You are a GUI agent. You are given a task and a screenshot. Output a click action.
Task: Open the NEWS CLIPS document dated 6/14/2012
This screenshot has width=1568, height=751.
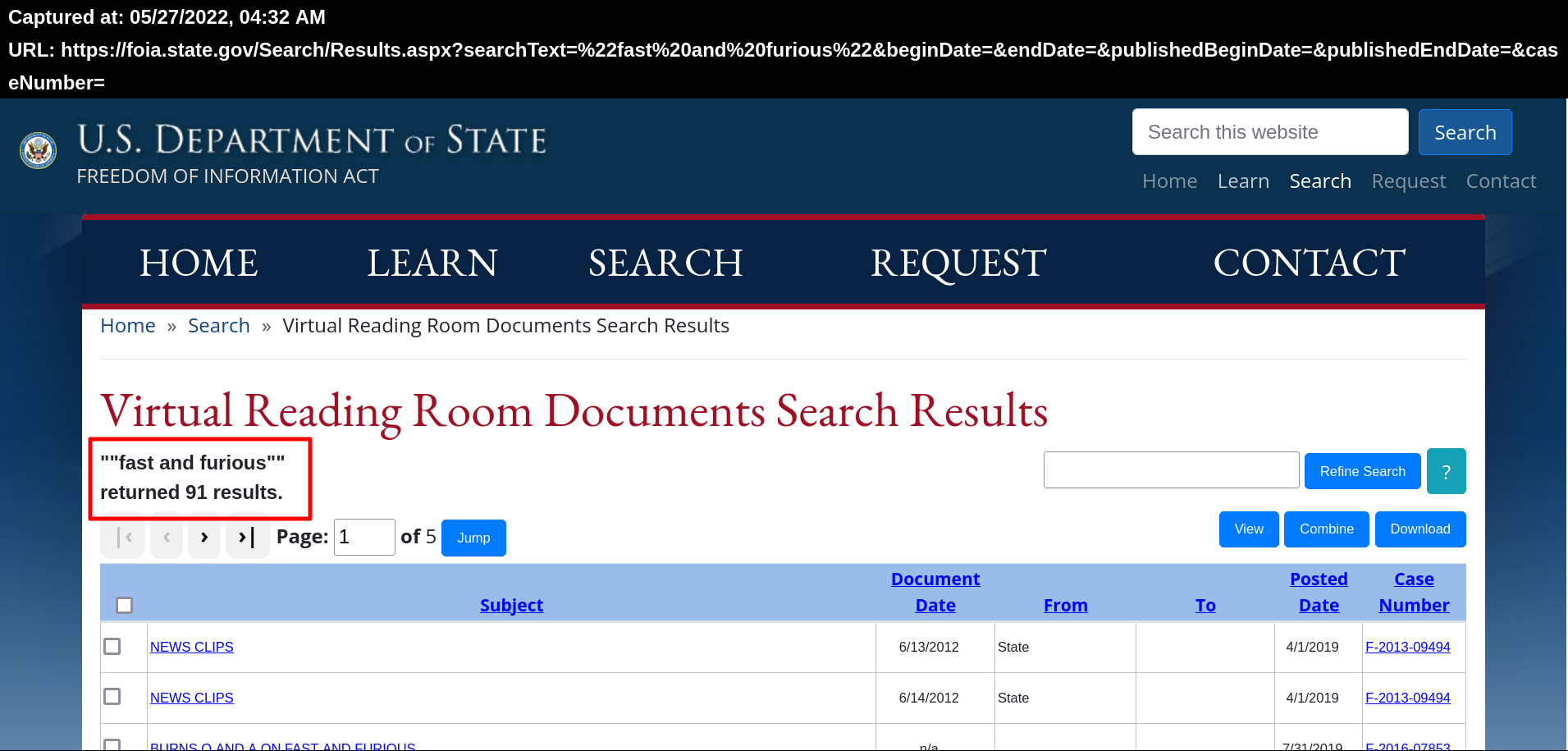click(192, 698)
